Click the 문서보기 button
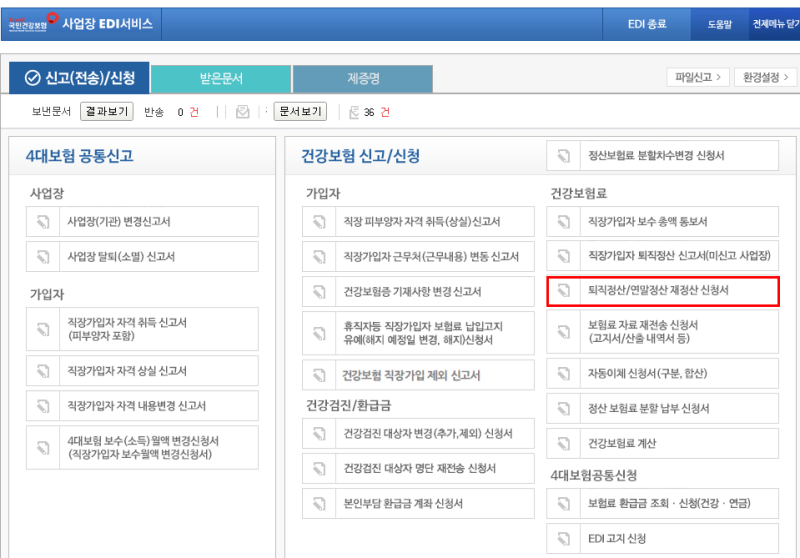This screenshot has height=558, width=800. coord(300,111)
